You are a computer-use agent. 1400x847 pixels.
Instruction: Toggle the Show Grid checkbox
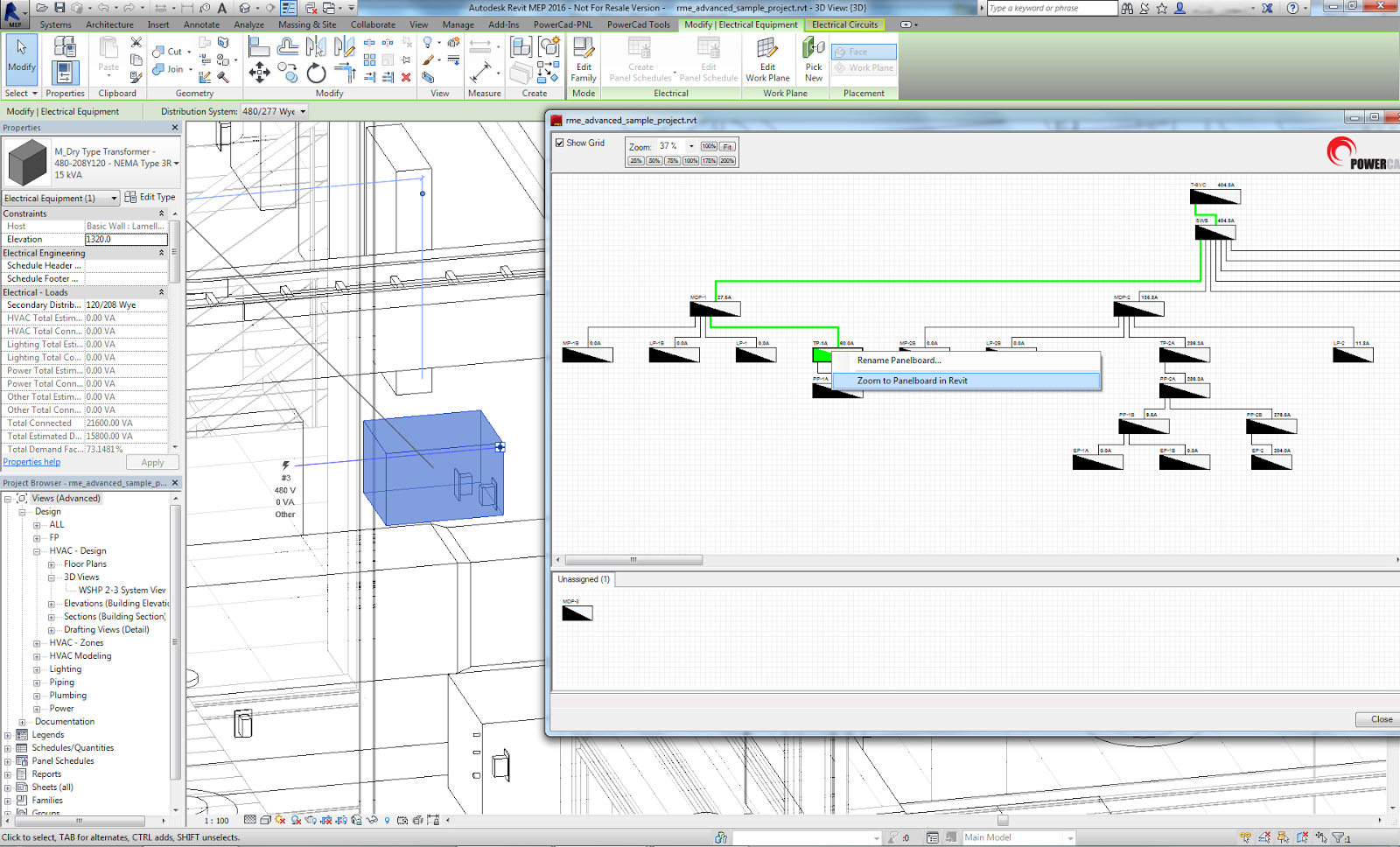pyautogui.click(x=560, y=143)
